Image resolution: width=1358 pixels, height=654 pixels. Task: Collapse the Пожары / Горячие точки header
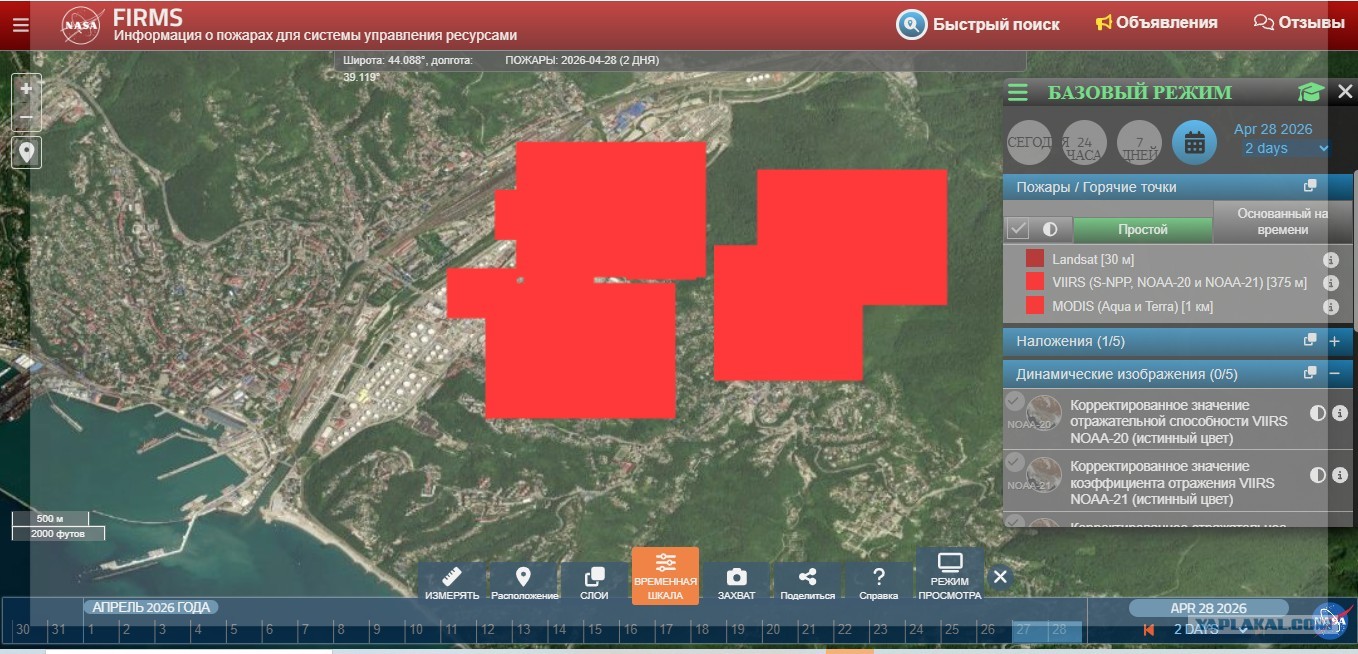(1096, 187)
